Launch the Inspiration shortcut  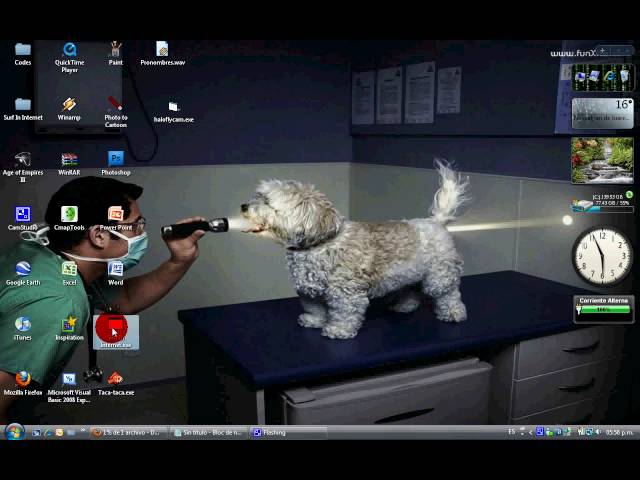pyautogui.click(x=69, y=329)
